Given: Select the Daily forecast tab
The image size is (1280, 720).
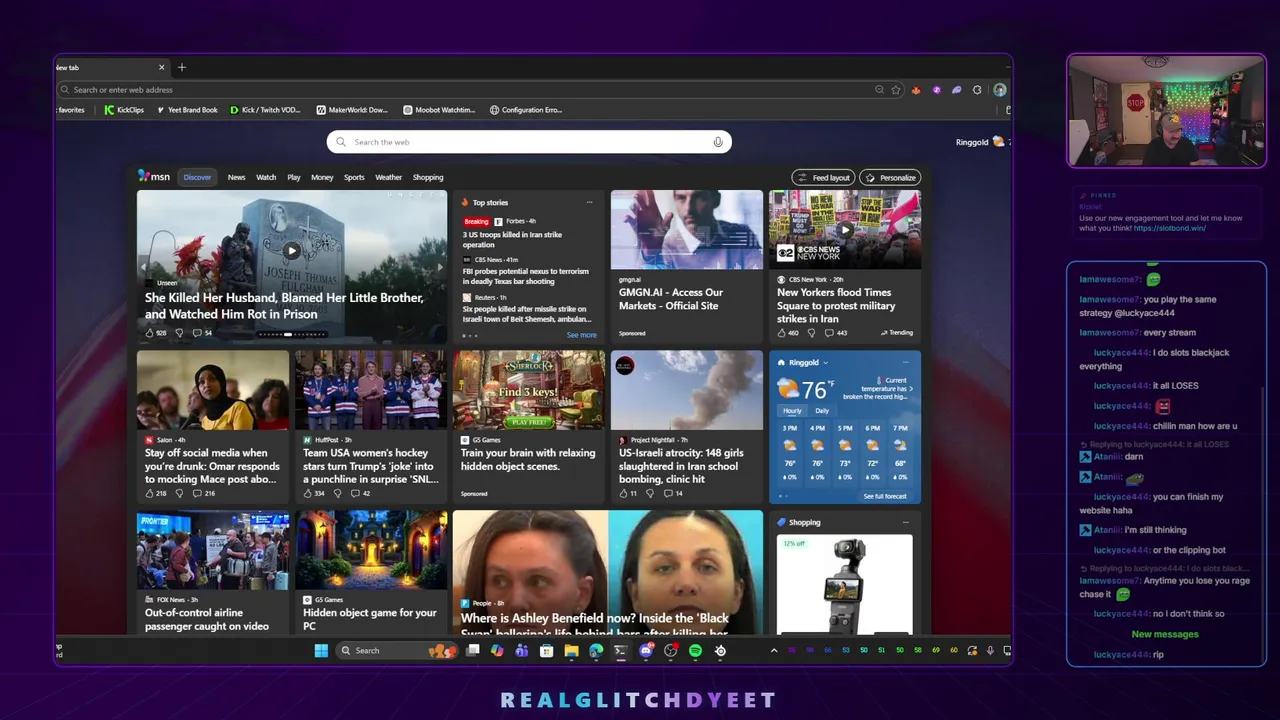Looking at the screenshot, I should [x=822, y=410].
